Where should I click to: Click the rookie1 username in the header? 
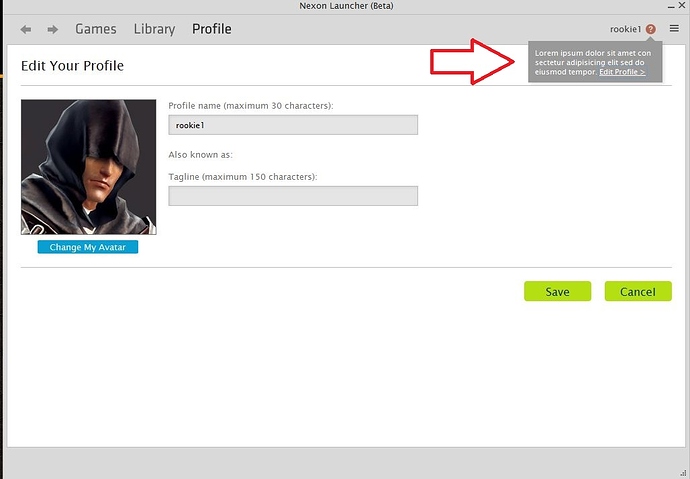coord(625,29)
